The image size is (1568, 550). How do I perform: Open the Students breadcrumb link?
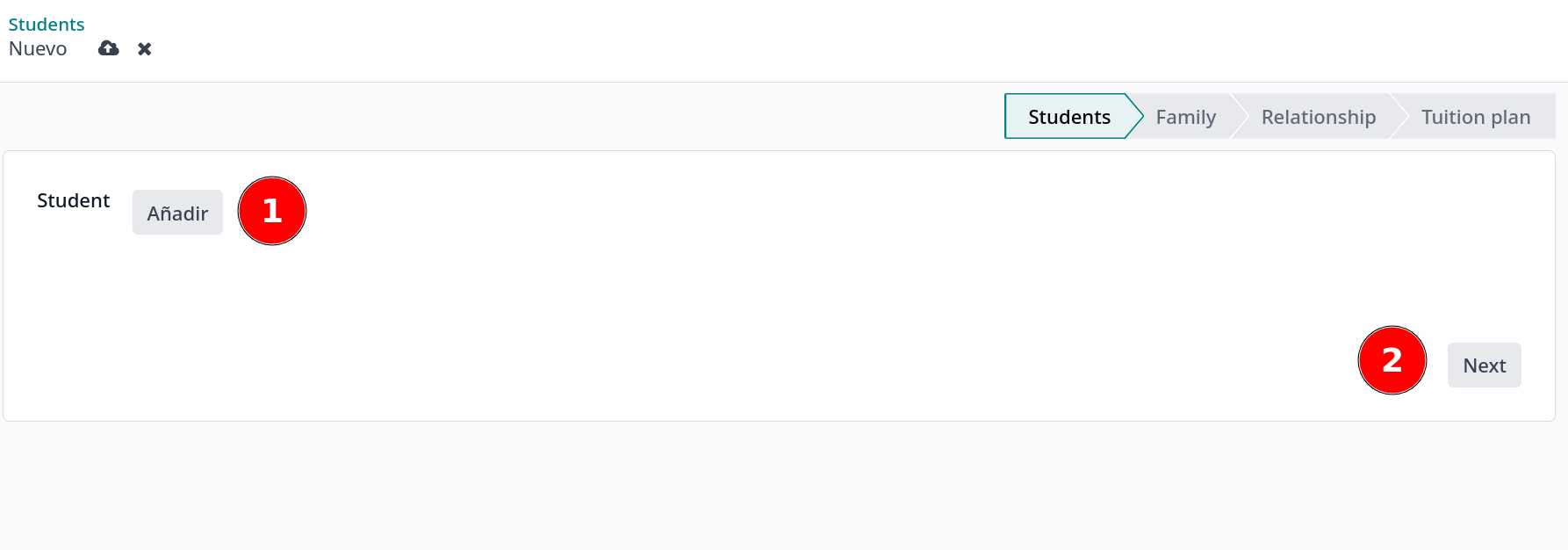[x=47, y=25]
